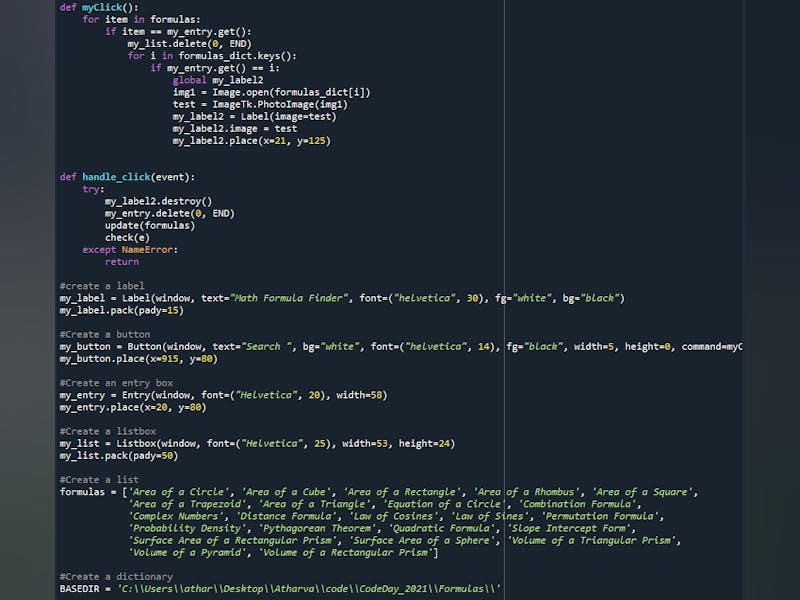Click the 'my_label2.destroy()' line

(x=158, y=202)
